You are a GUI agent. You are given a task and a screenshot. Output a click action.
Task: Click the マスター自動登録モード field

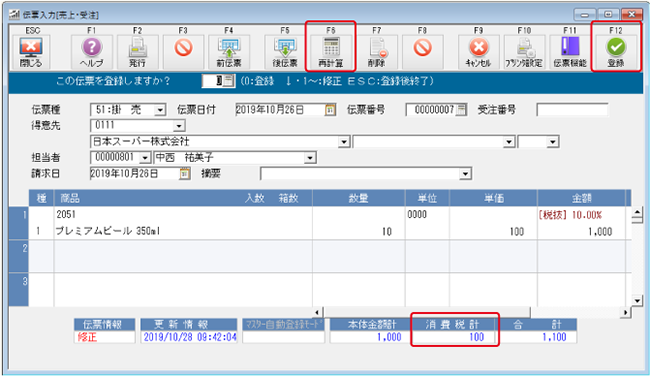point(284,337)
